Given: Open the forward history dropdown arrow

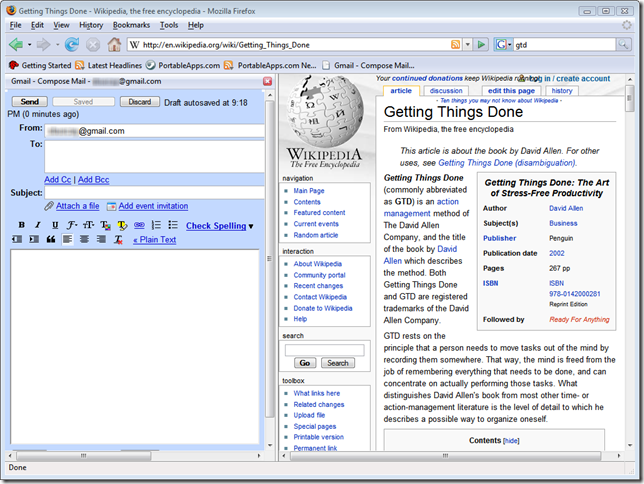Looking at the screenshot, I should pos(57,44).
